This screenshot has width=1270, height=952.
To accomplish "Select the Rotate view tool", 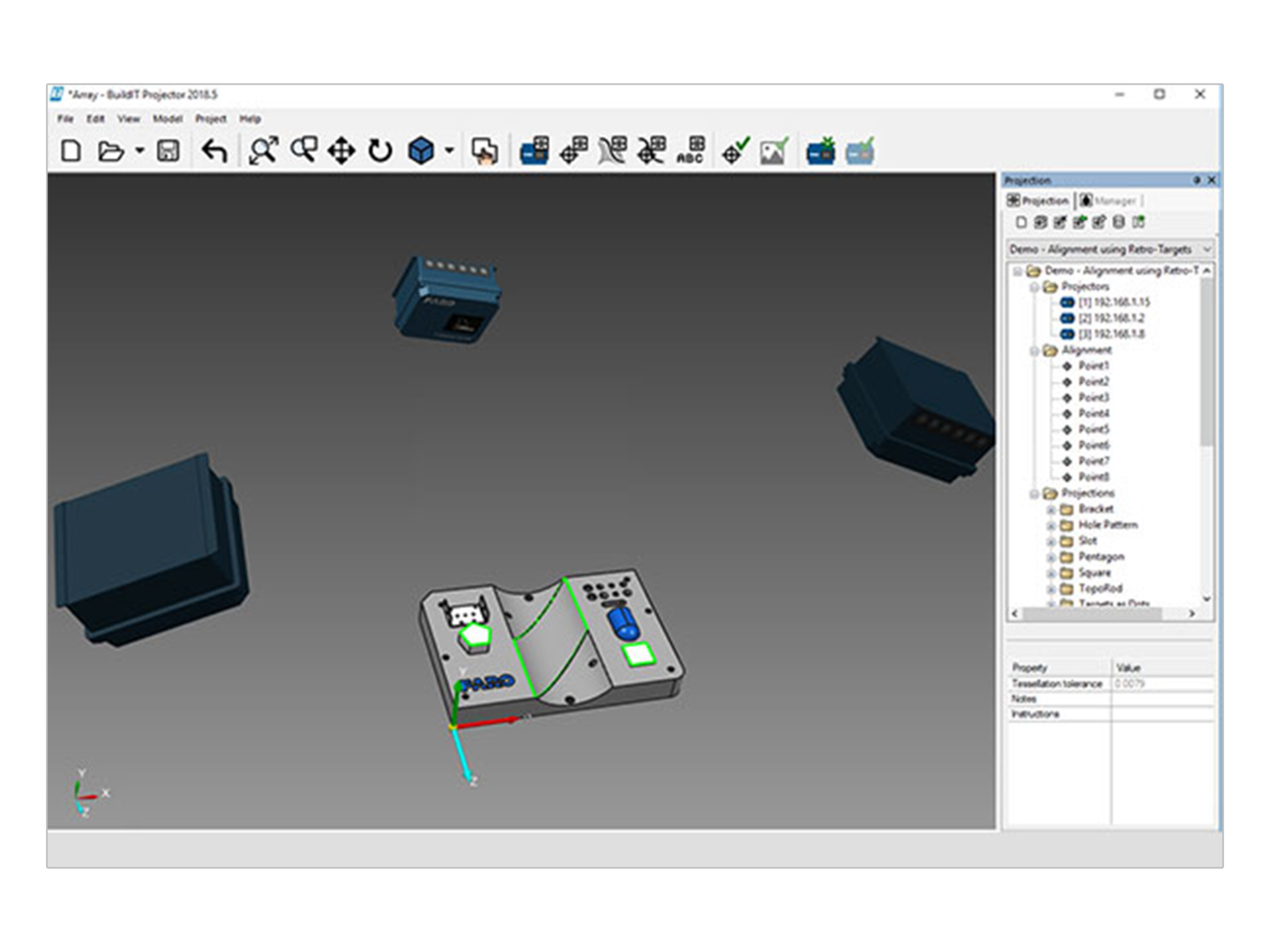I will 380,152.
